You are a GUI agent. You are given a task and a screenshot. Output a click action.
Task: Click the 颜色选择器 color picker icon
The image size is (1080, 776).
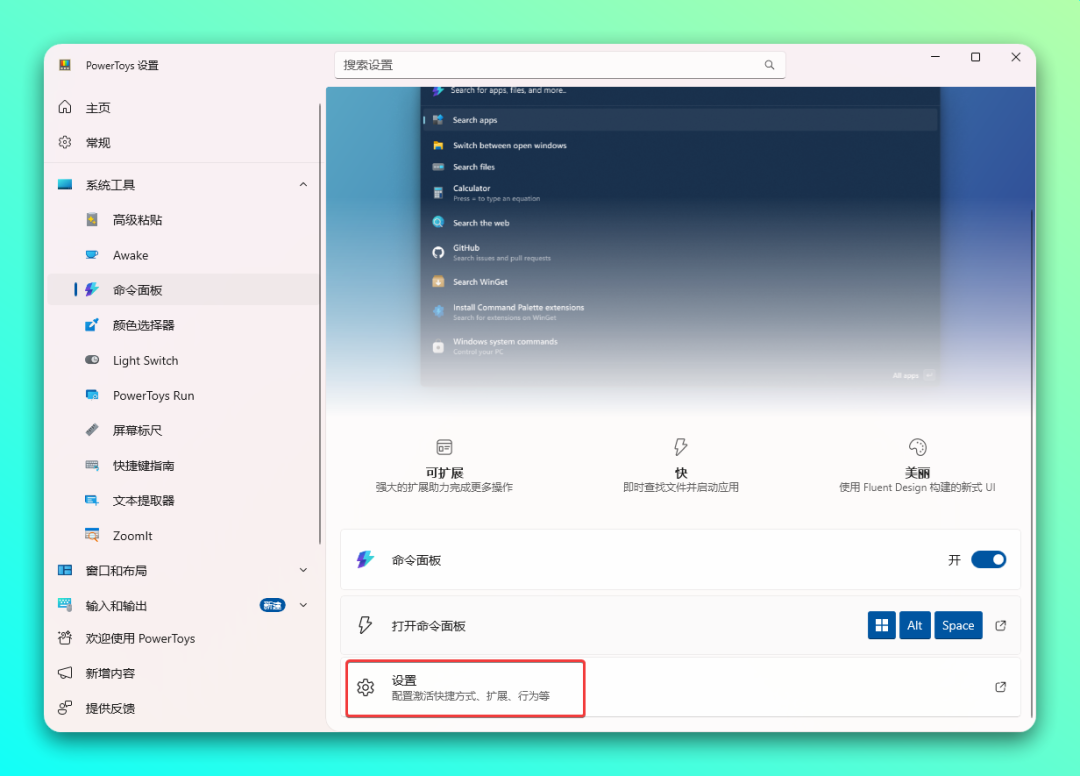[92, 325]
